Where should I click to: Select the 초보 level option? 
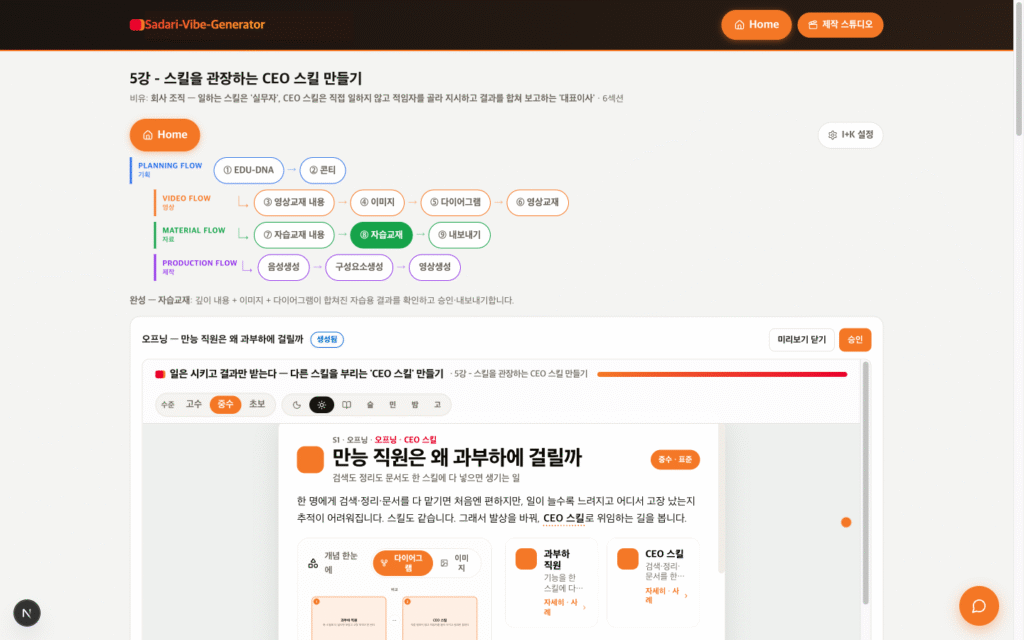click(257, 404)
